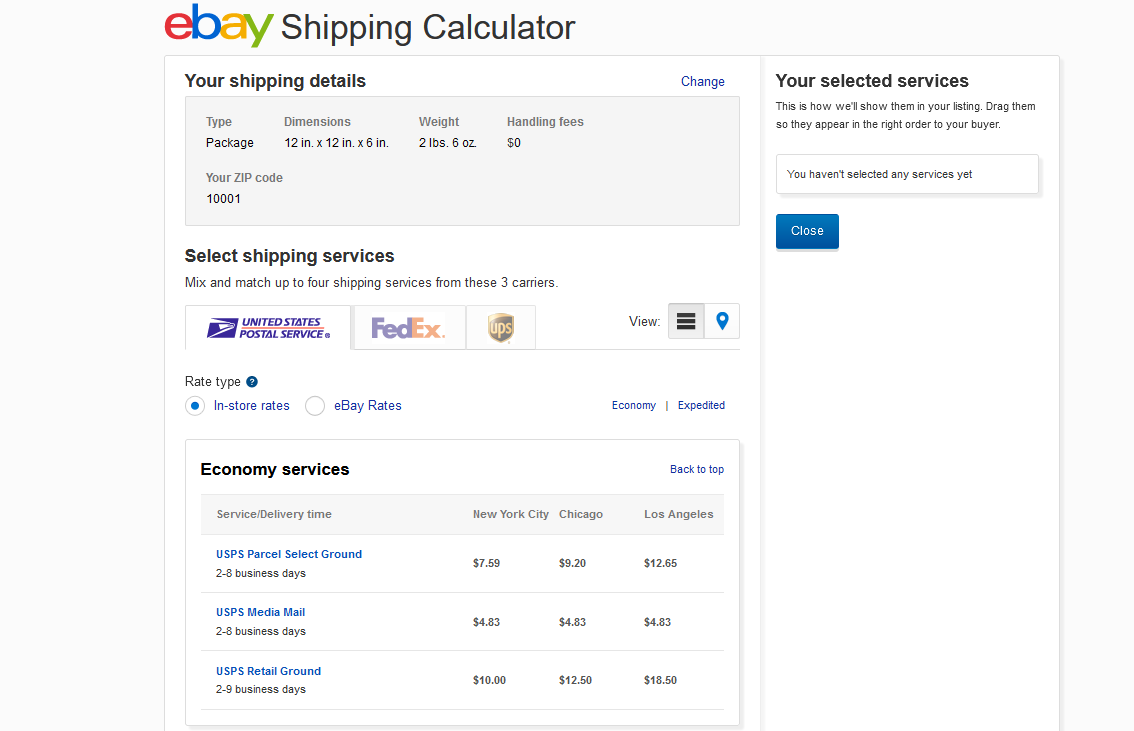Select the UPS carrier
The height and width of the screenshot is (731, 1134).
tap(500, 326)
